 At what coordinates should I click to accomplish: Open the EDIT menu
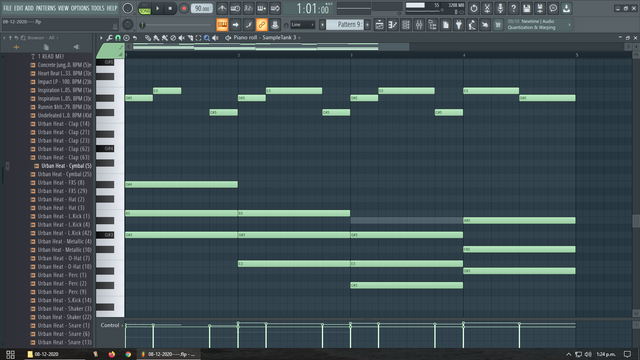point(19,8)
